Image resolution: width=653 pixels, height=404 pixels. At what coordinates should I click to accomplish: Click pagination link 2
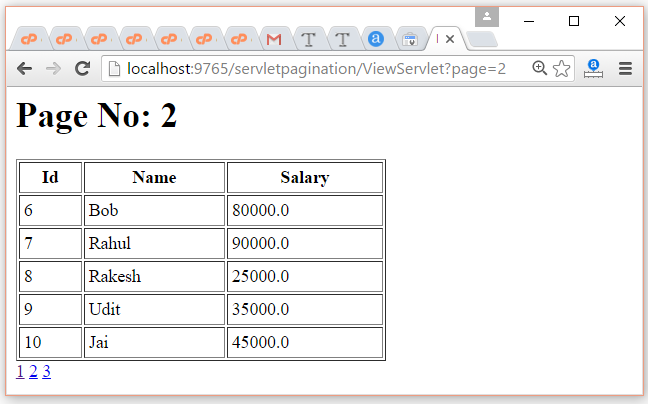tap(33, 372)
